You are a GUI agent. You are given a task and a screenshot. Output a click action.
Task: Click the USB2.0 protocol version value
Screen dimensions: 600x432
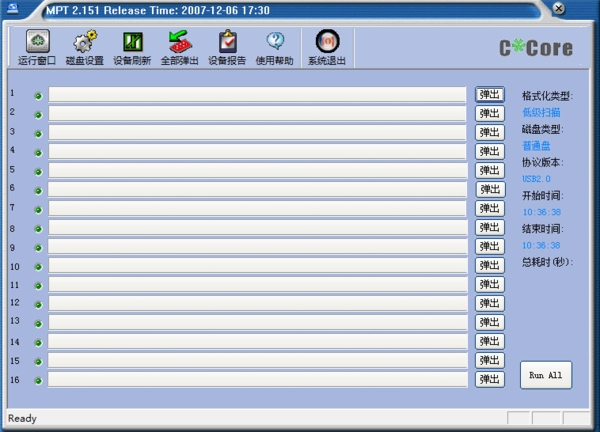coord(536,179)
